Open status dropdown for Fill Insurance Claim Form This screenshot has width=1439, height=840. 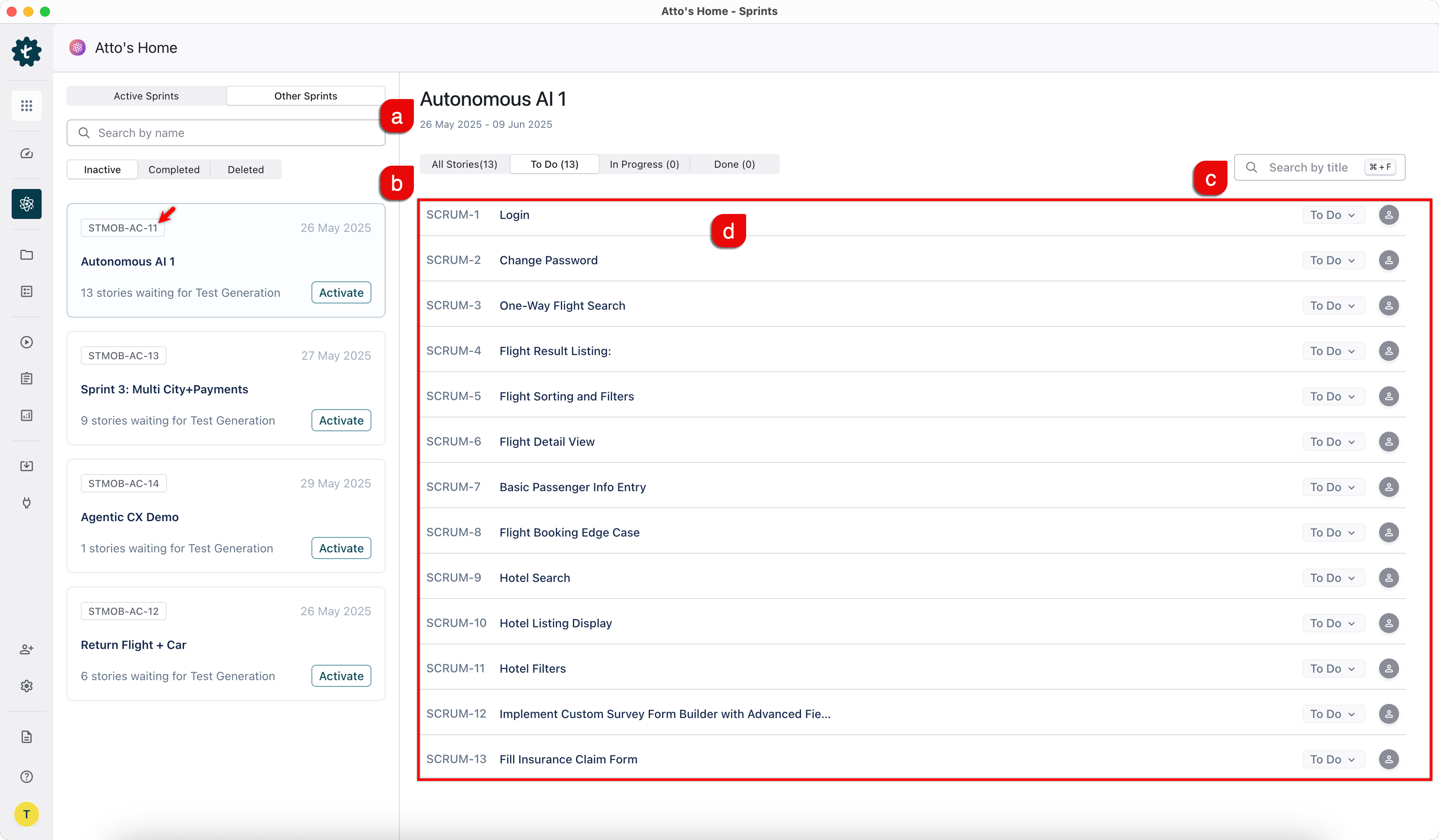[x=1332, y=760]
